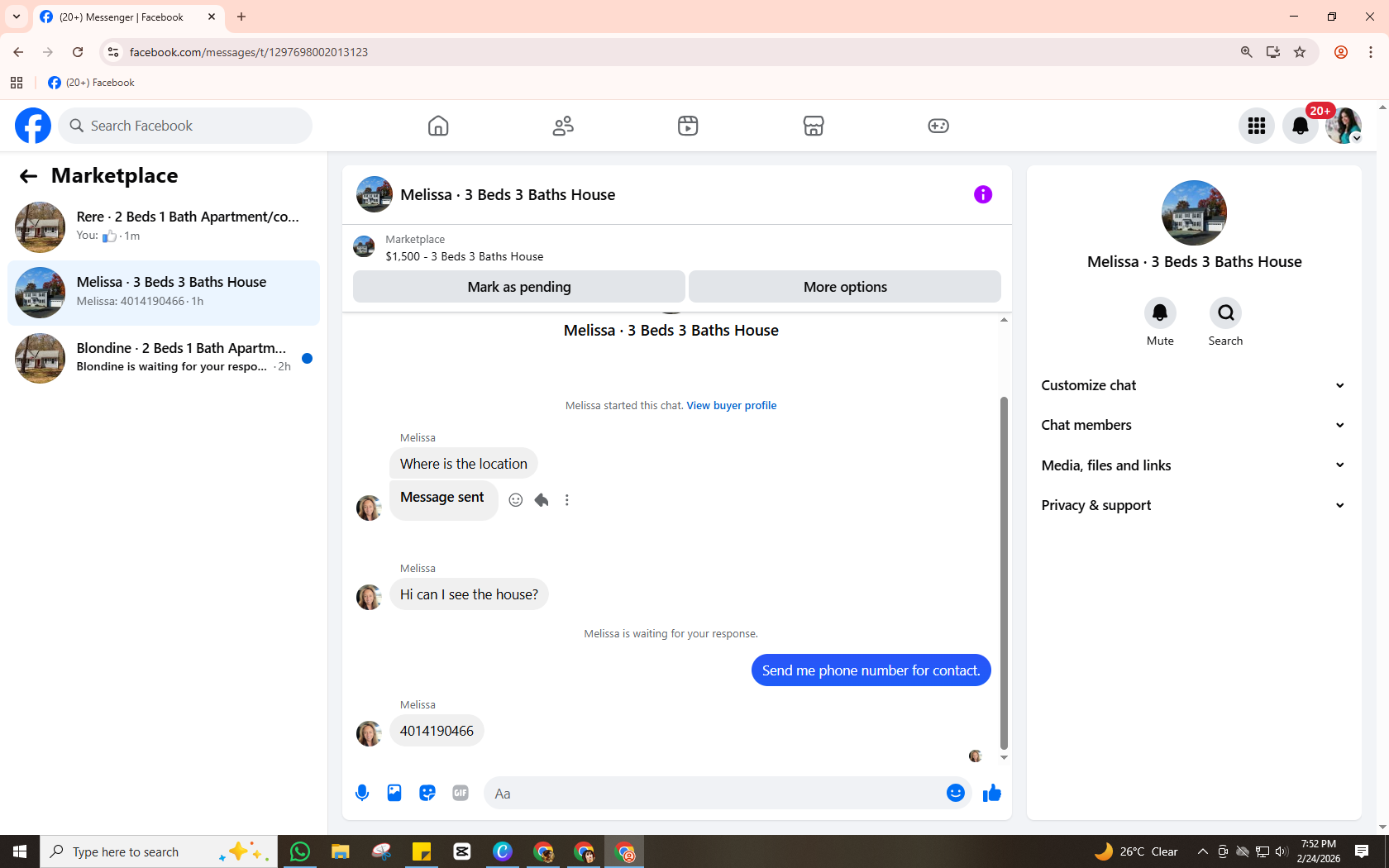Open the View buyer profile link
The height and width of the screenshot is (868, 1389).
click(x=732, y=406)
